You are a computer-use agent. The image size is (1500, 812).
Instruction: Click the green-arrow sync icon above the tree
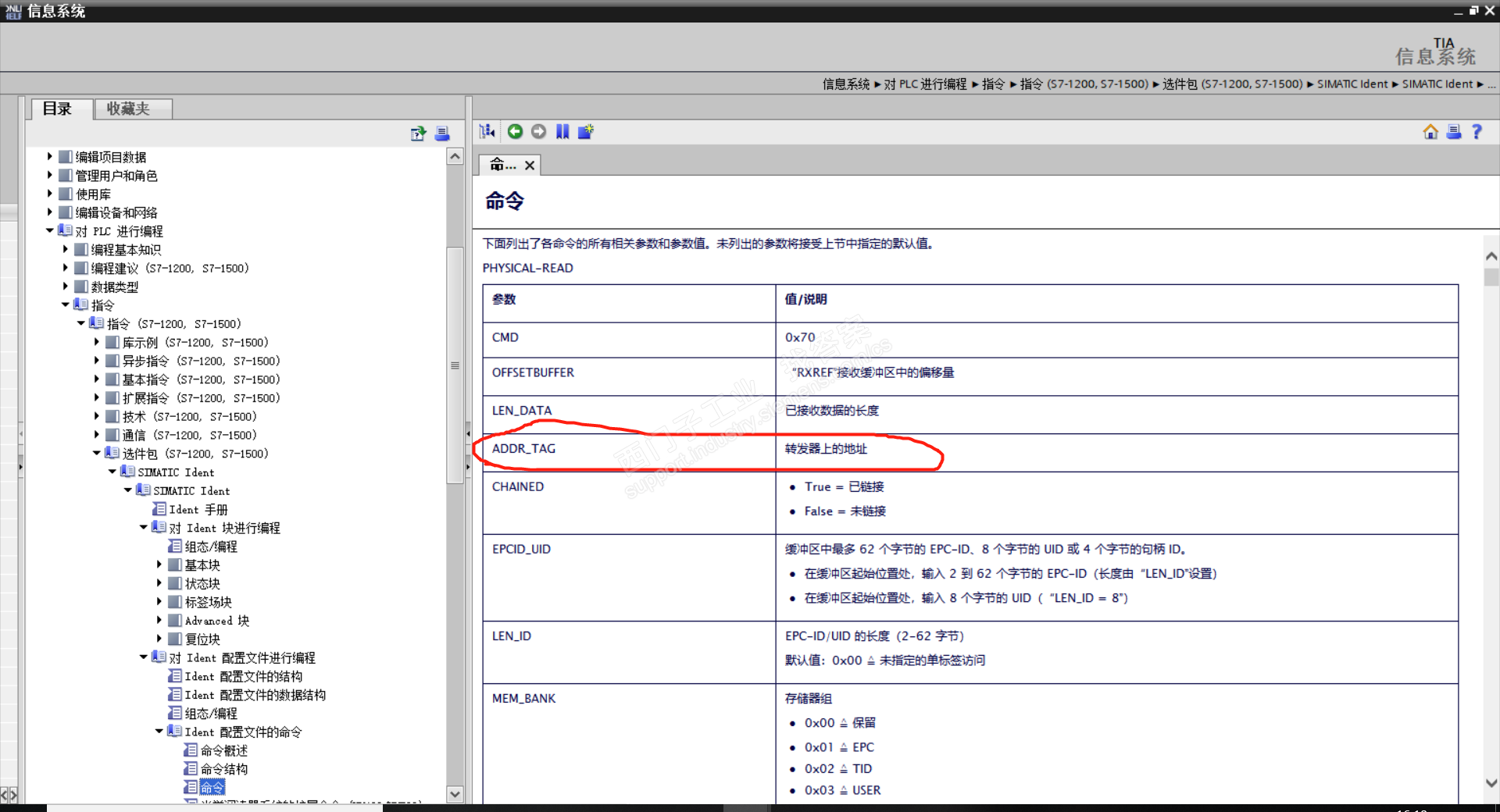pos(419,134)
